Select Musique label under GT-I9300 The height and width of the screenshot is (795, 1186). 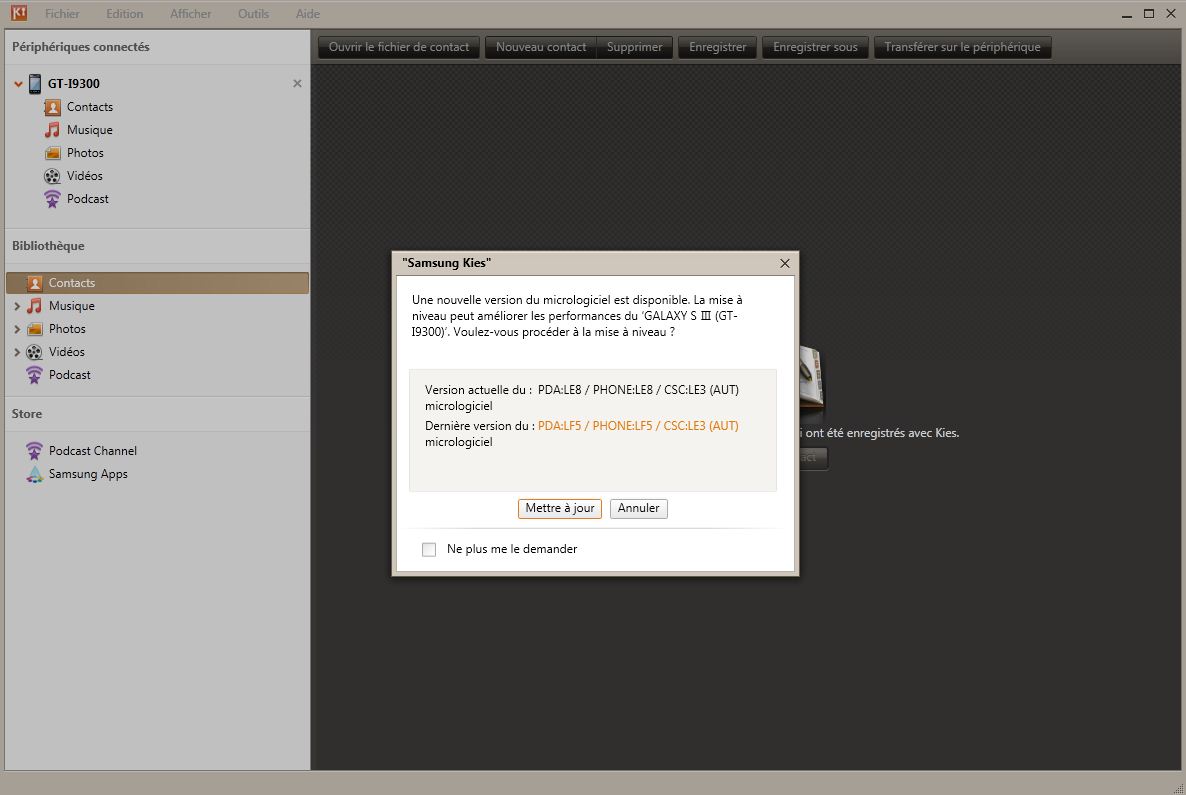click(90, 130)
